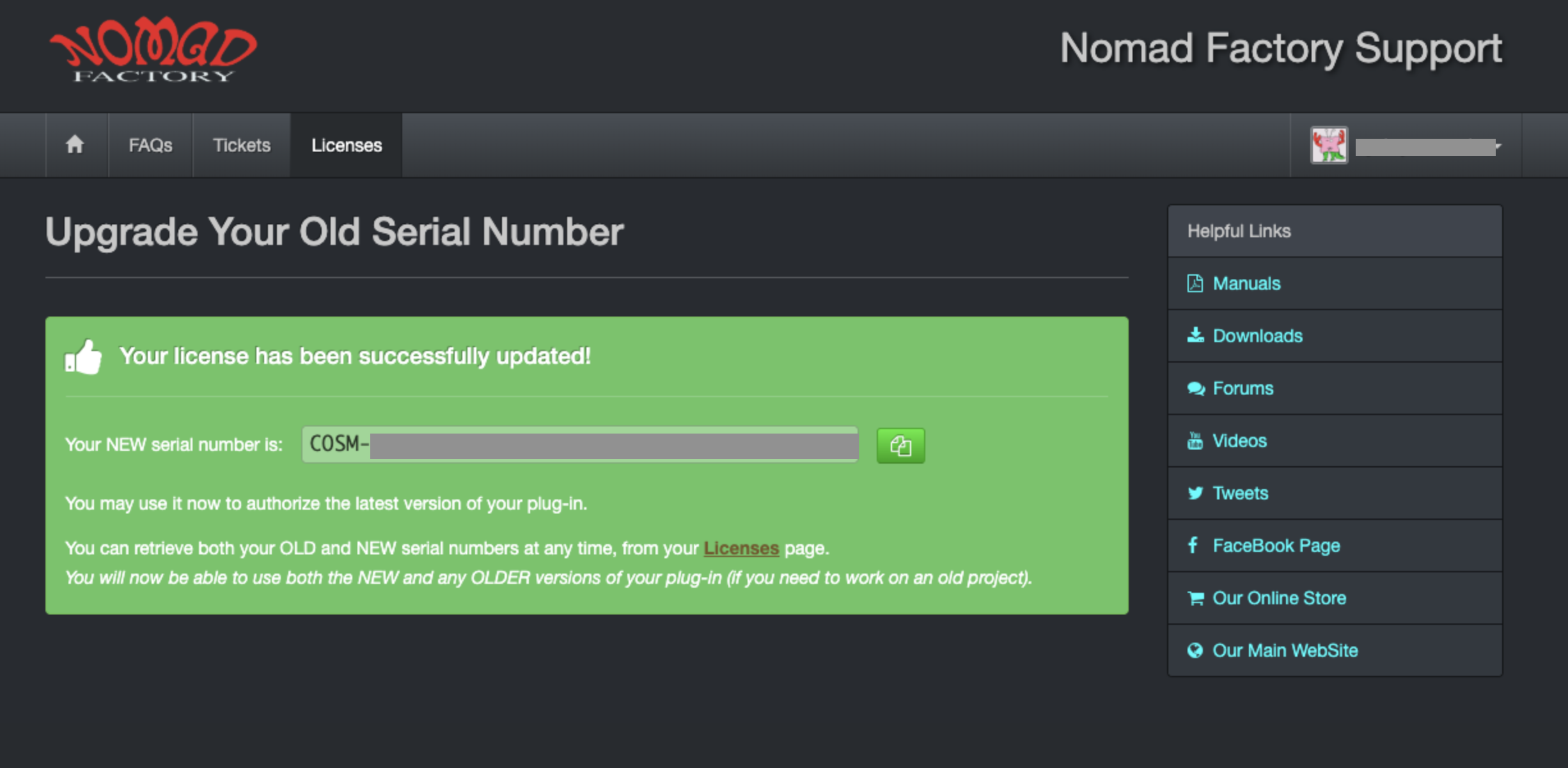Click the home icon in navigation bar
The width and height of the screenshot is (1568, 768).
(75, 145)
